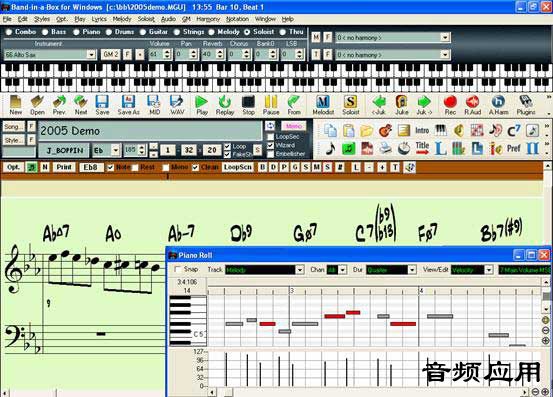Save song as WAV file icon
This screenshot has height=397, width=553.
(x=177, y=105)
